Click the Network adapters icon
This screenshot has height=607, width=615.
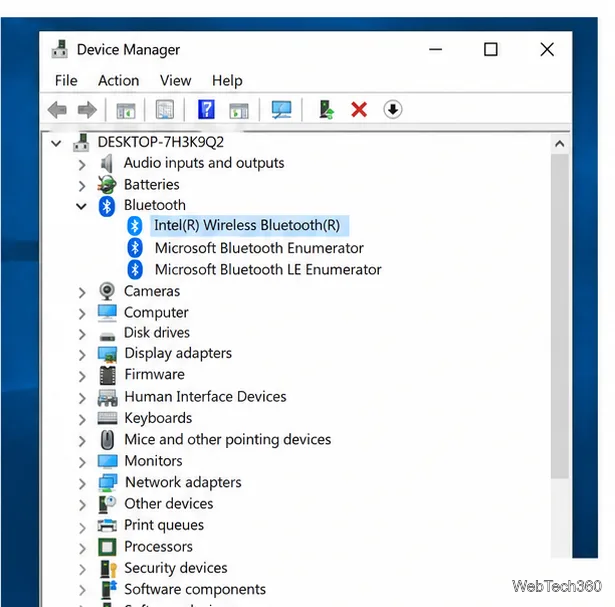tap(108, 483)
